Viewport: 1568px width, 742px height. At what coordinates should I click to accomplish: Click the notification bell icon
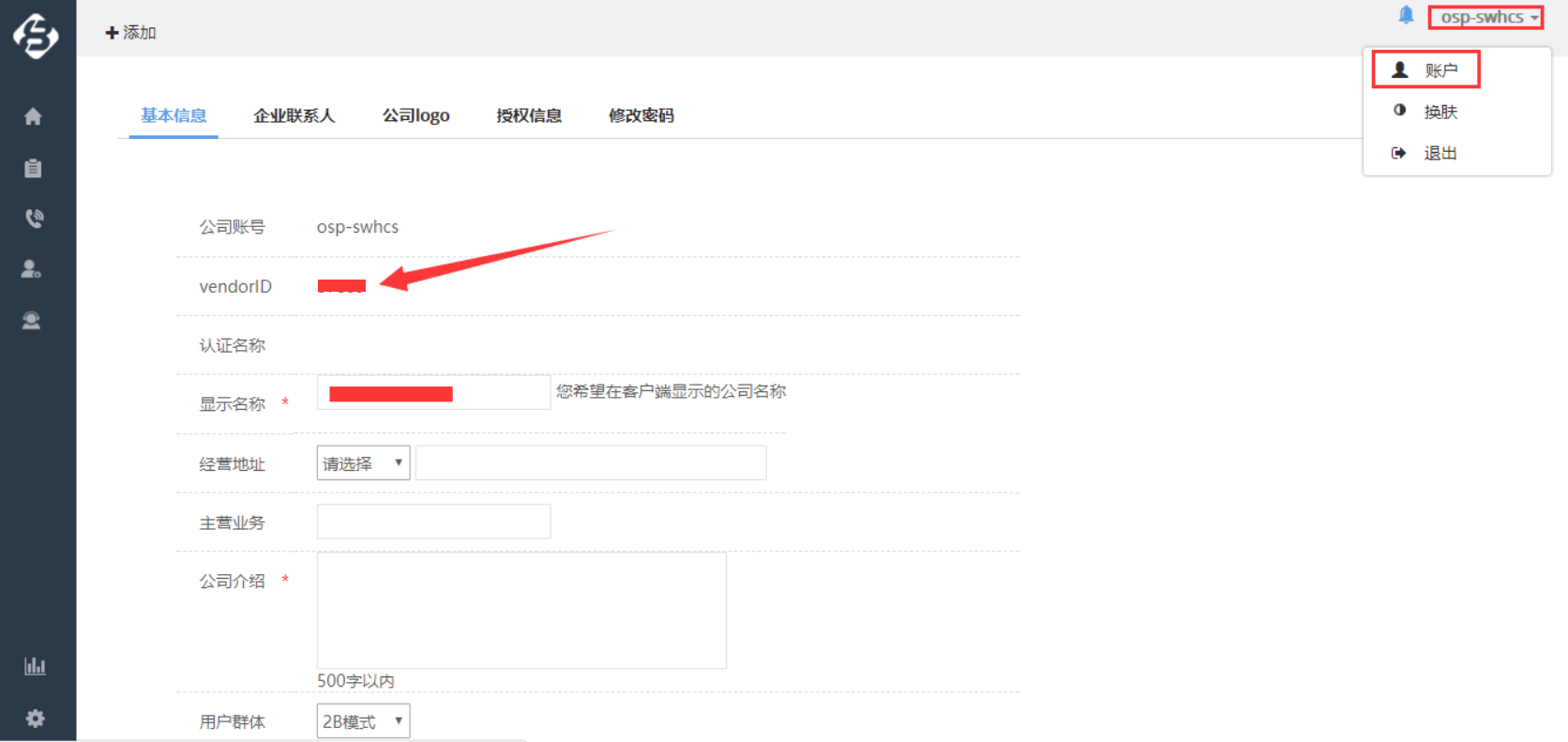(x=1406, y=15)
